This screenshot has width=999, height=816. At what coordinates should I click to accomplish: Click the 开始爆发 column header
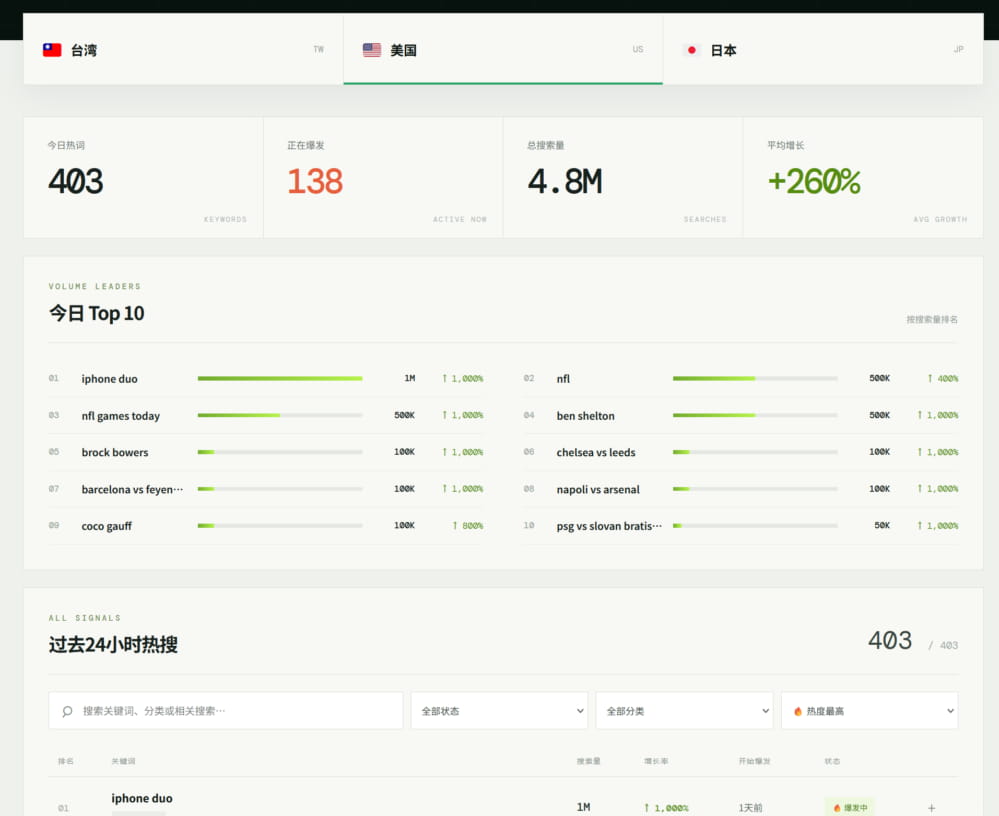[754, 761]
